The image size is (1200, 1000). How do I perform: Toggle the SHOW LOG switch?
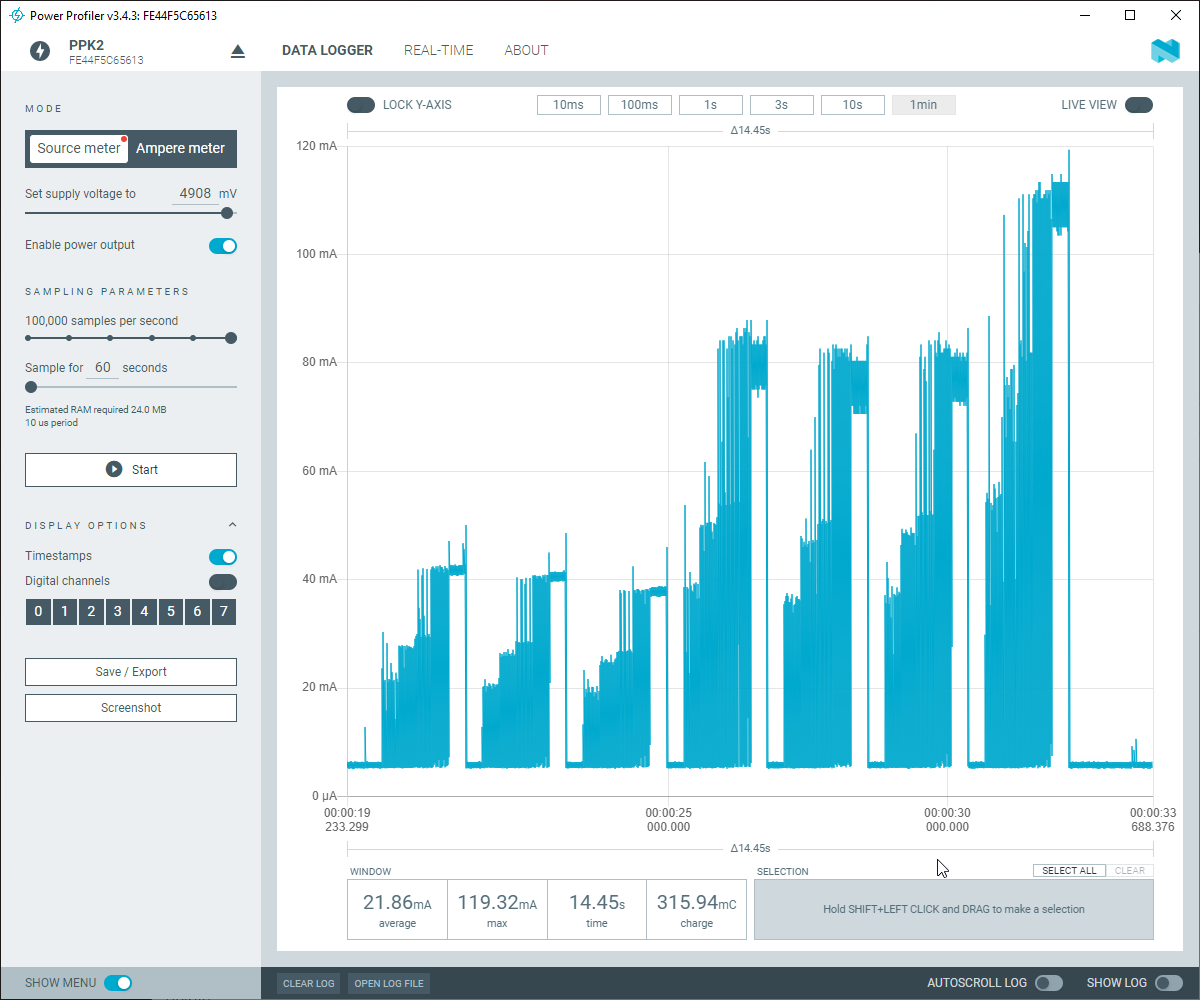pos(1169,983)
